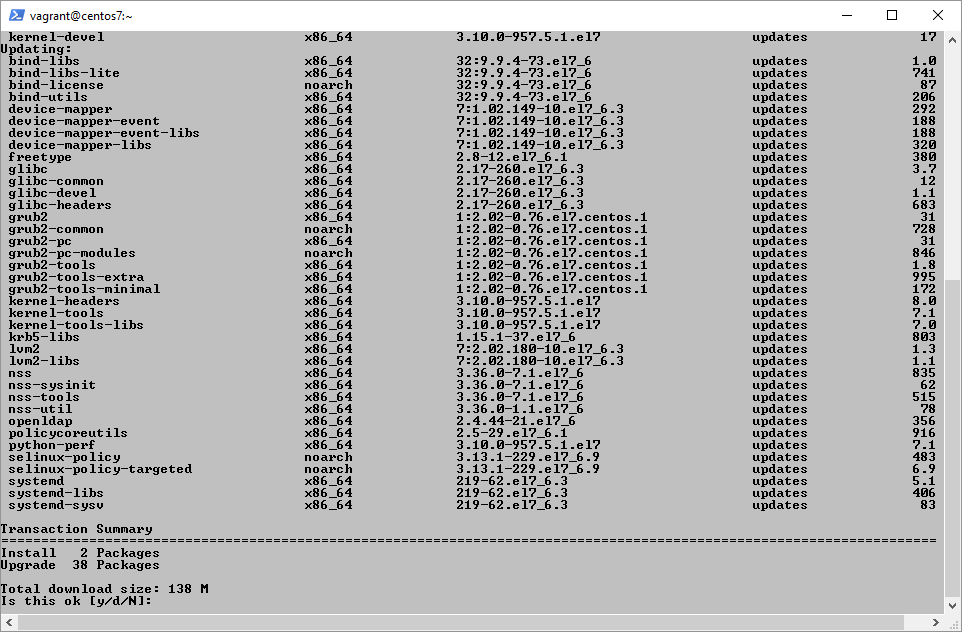Click the grub2-tools package name
This screenshot has height=632, width=962.
point(52,265)
